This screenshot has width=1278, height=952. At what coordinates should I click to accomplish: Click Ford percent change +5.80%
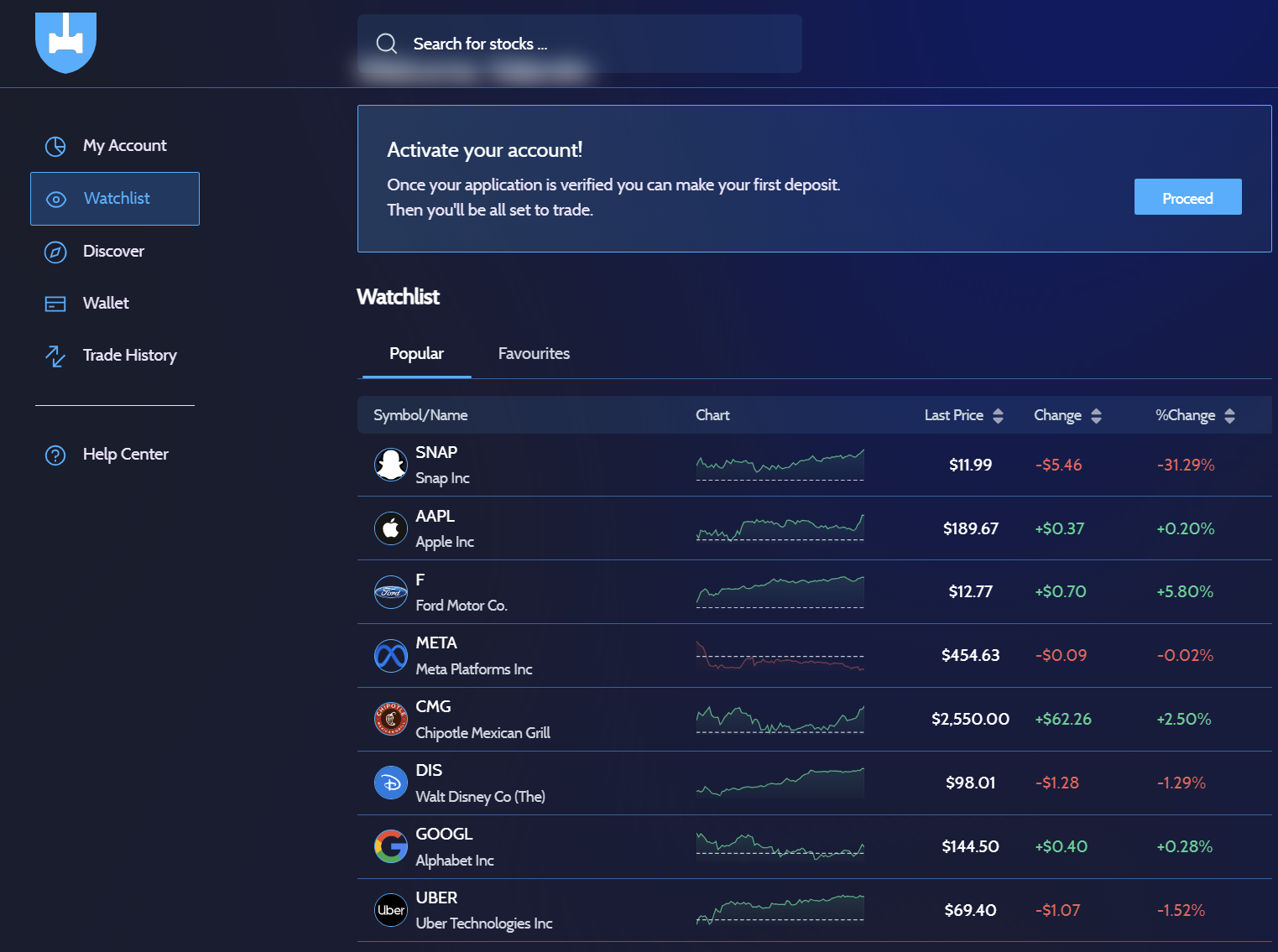point(1185,592)
